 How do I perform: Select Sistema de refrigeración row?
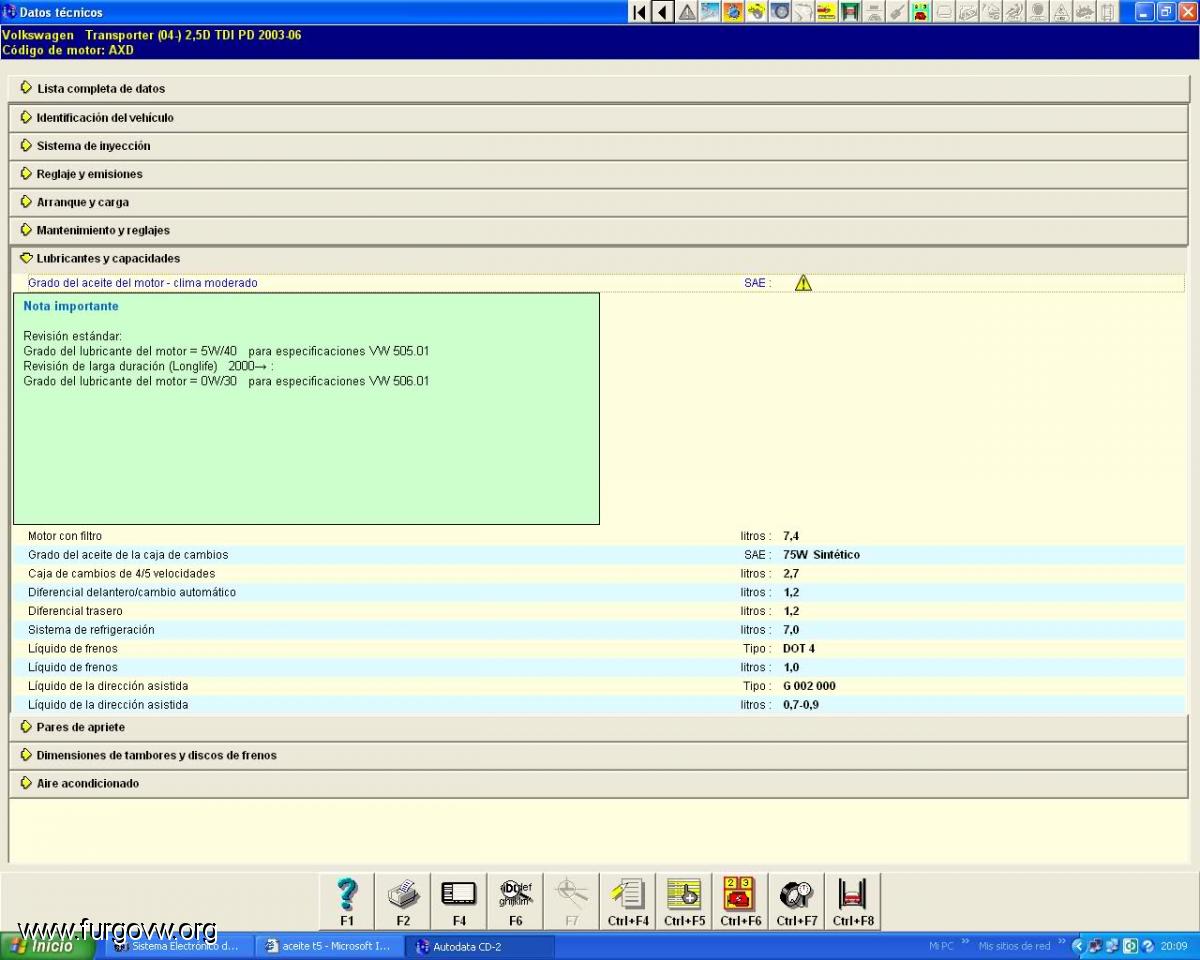[x=599, y=630]
